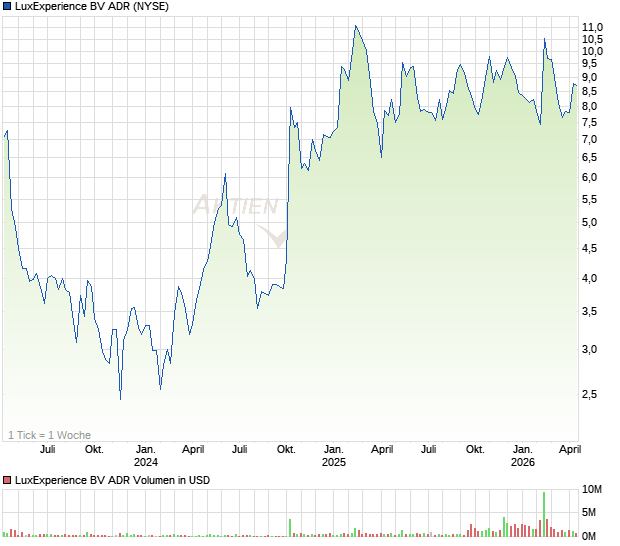620x546 pixels.
Task: Click the last April label on the time axis
Action: [x=570, y=450]
